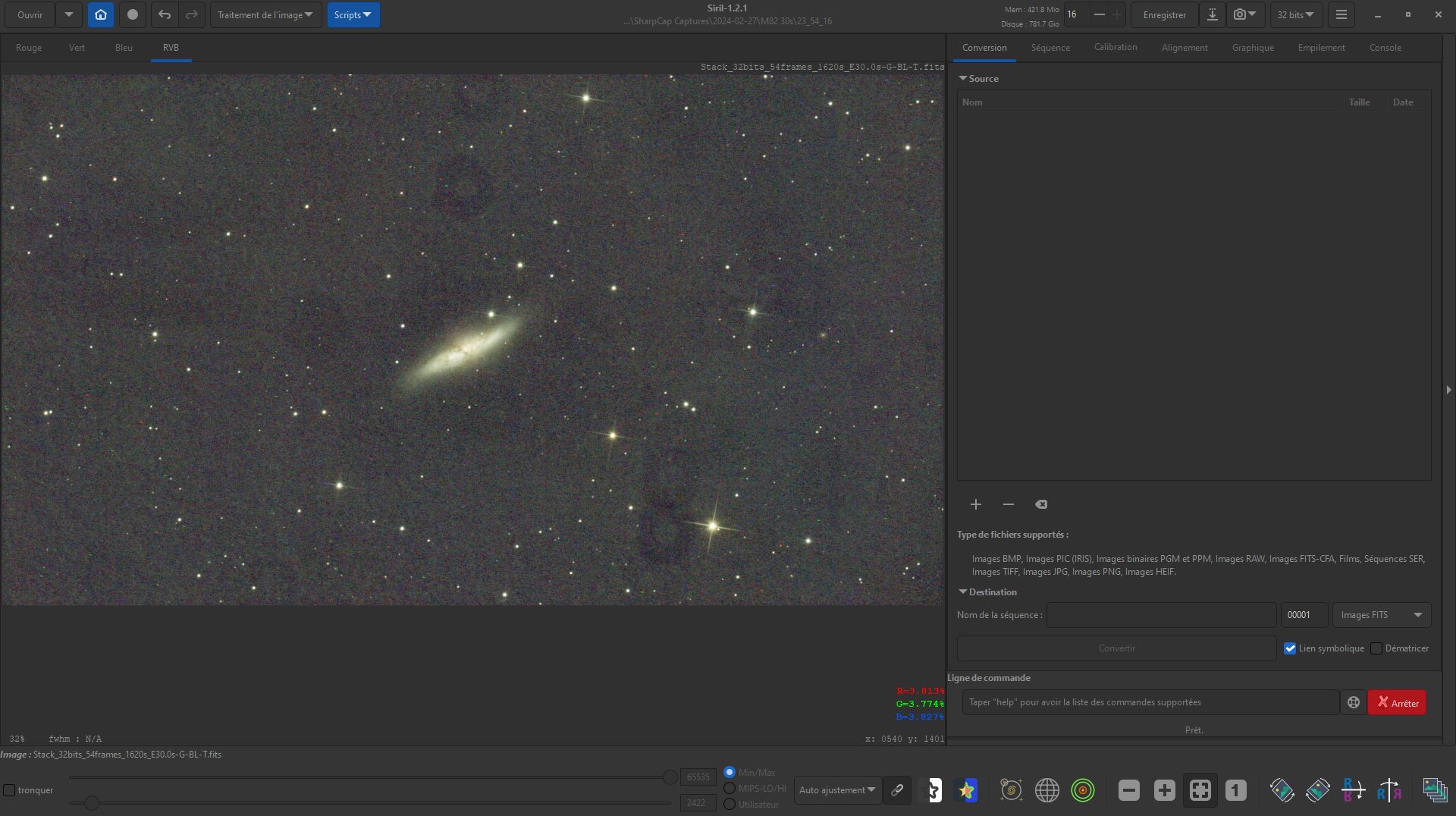
Task: Click the galaxy annotation icon
Action: 1011,790
